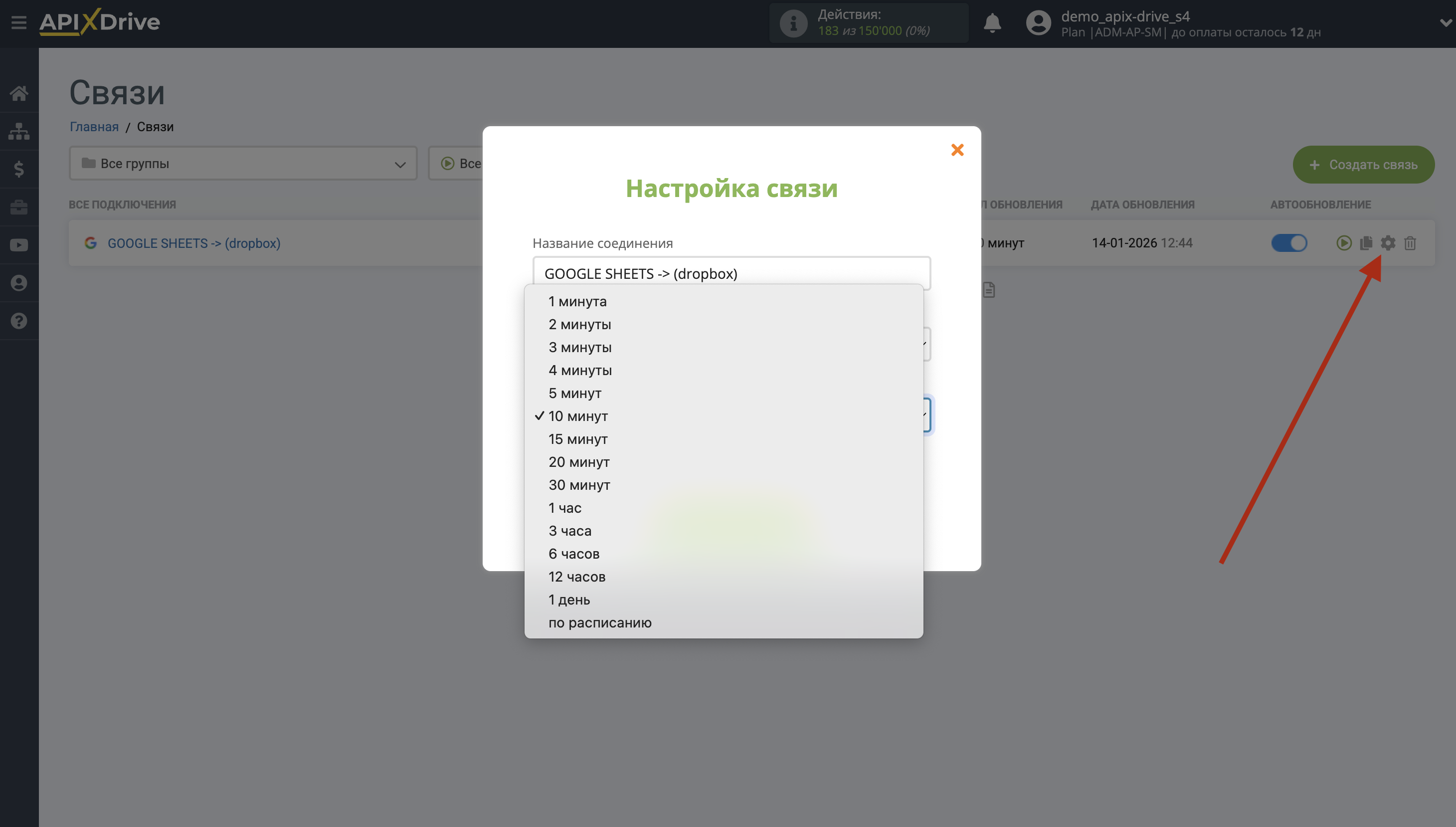1456x827 pixels.
Task: Toggle автообновление switch for GOOGLE SHEETS connection
Action: pyautogui.click(x=1289, y=243)
